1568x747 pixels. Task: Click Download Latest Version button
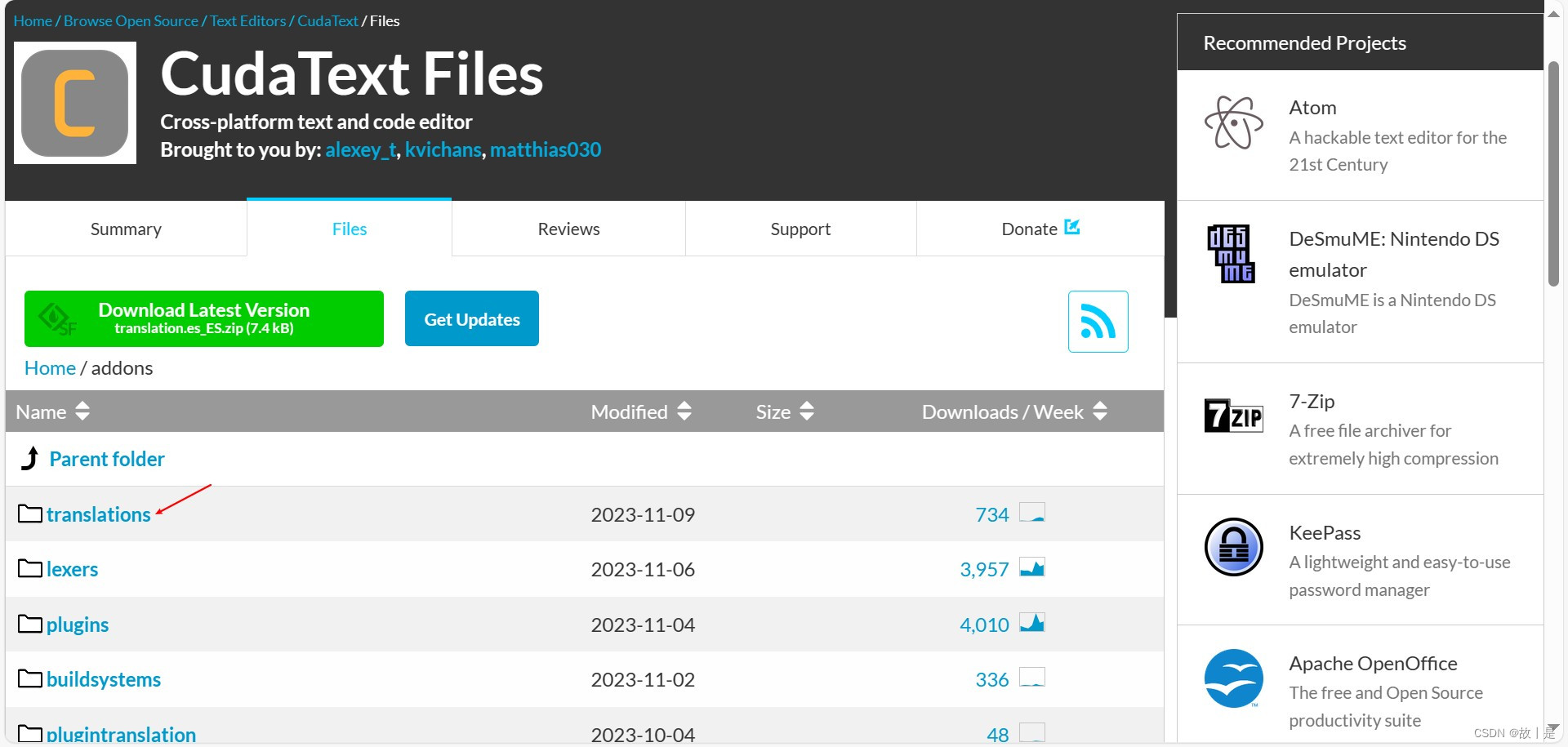click(x=204, y=318)
